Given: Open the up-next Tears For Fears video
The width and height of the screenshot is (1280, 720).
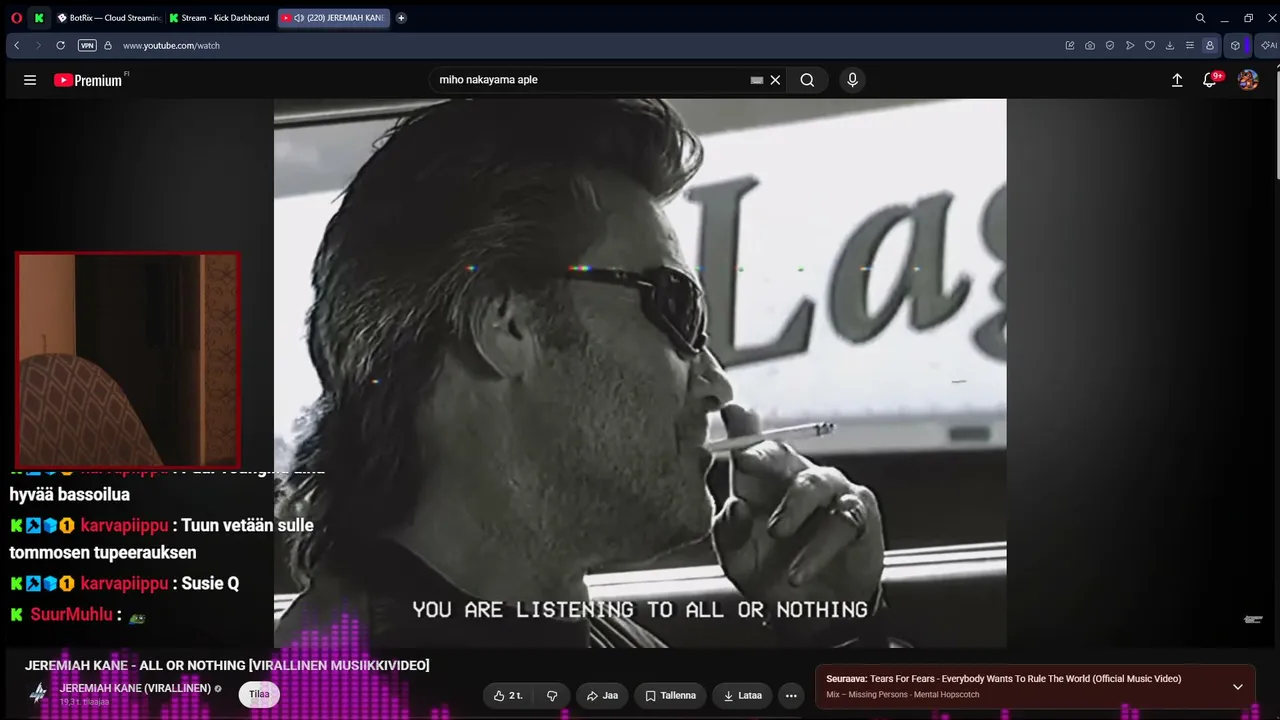Looking at the screenshot, I should coord(1004,679).
